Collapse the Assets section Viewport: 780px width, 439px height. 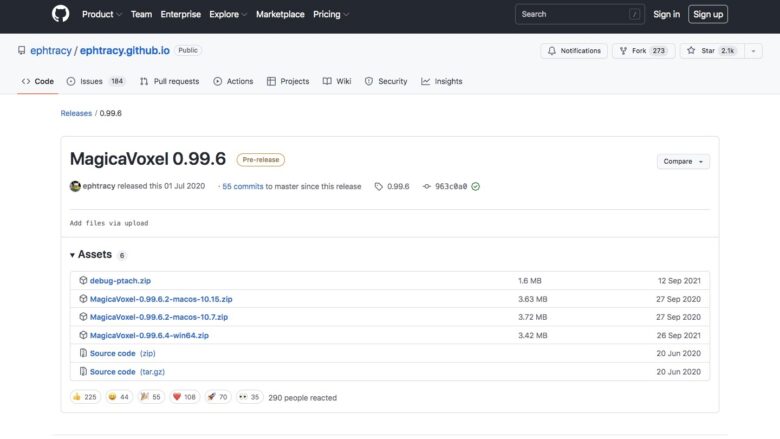click(91, 255)
